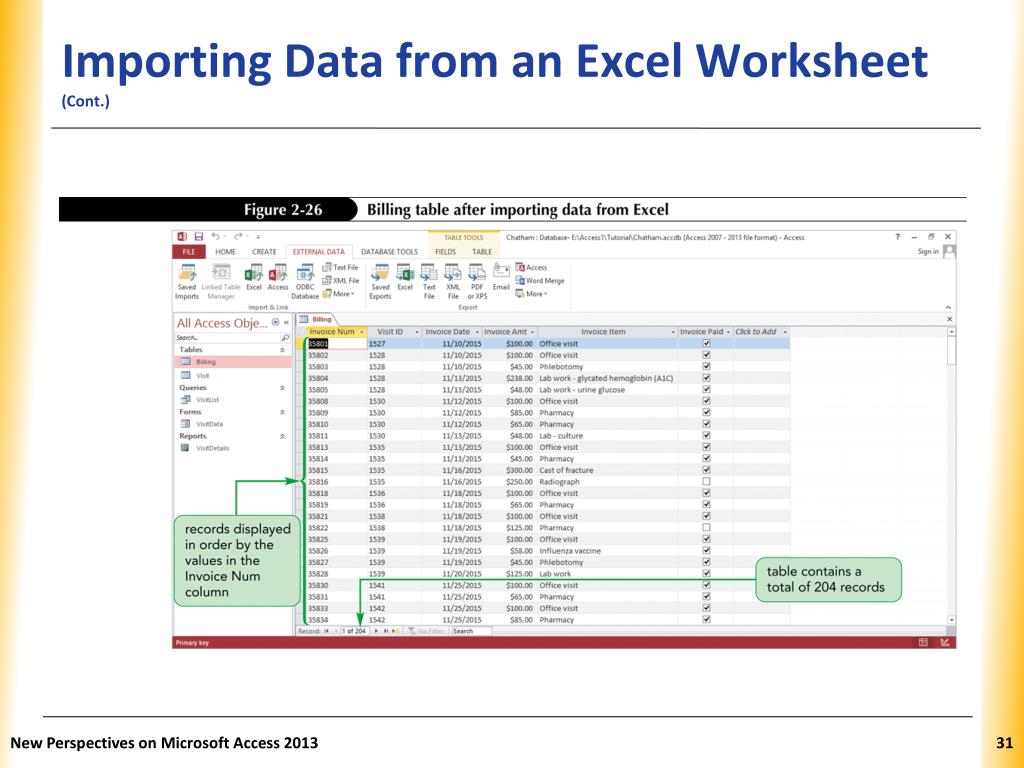The width and height of the screenshot is (1024, 768).
Task: Import from Access database icon
Action: pos(278,278)
